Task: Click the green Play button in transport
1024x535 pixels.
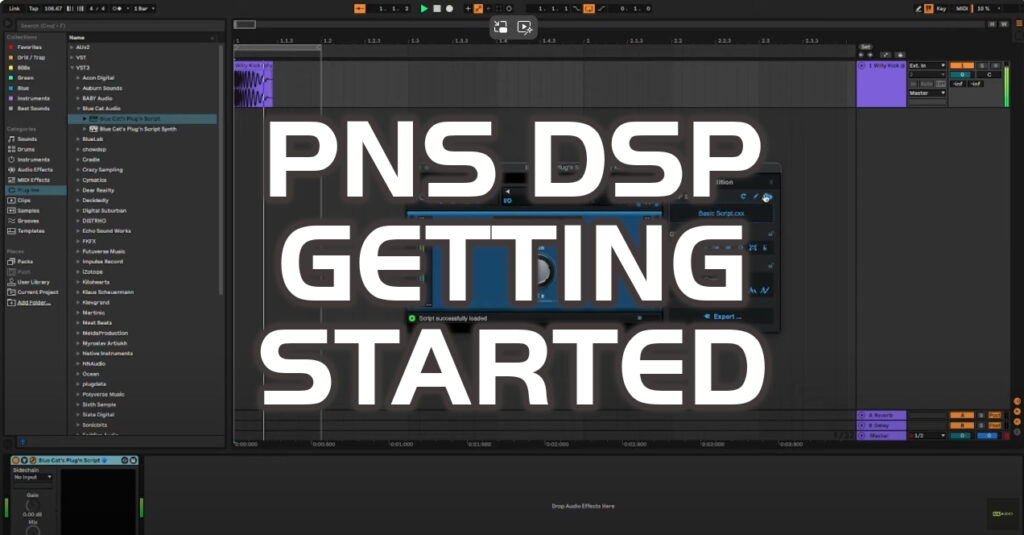Action: tap(424, 8)
